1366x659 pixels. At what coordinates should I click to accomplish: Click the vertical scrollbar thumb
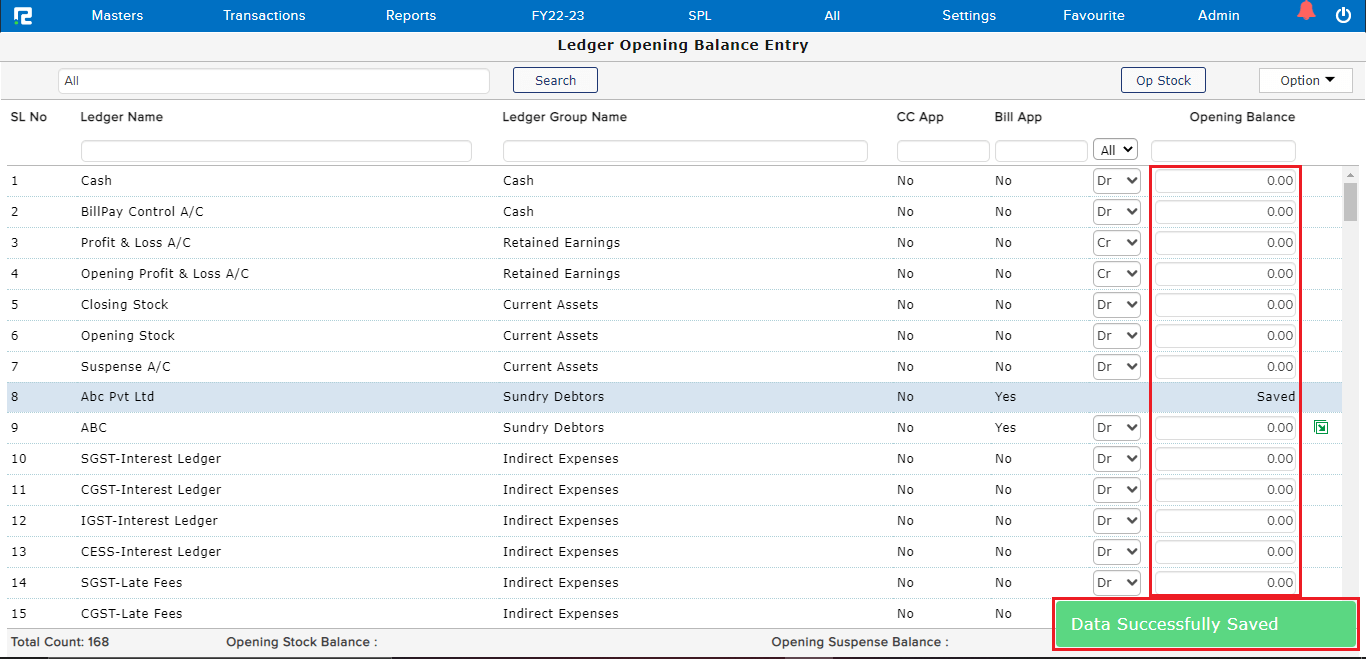click(x=1350, y=201)
